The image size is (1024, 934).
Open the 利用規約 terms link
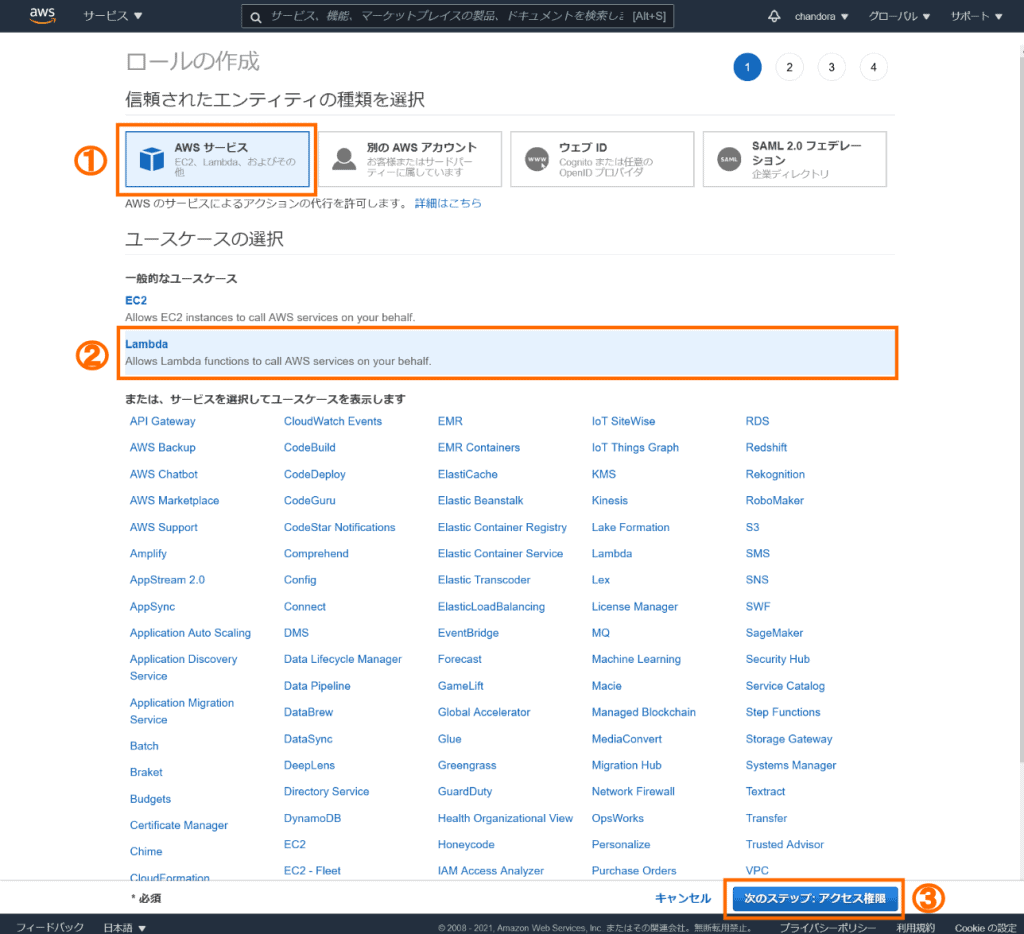915,927
